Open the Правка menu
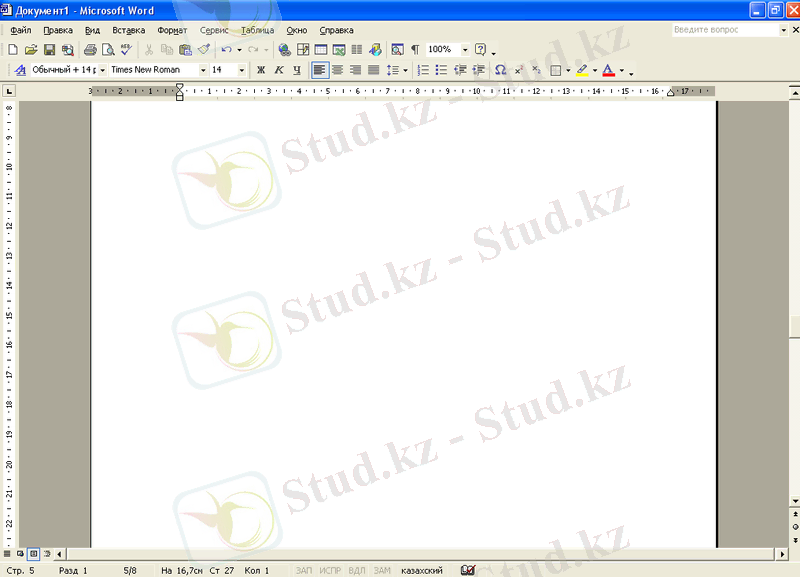The height and width of the screenshot is (577, 800). tap(58, 30)
